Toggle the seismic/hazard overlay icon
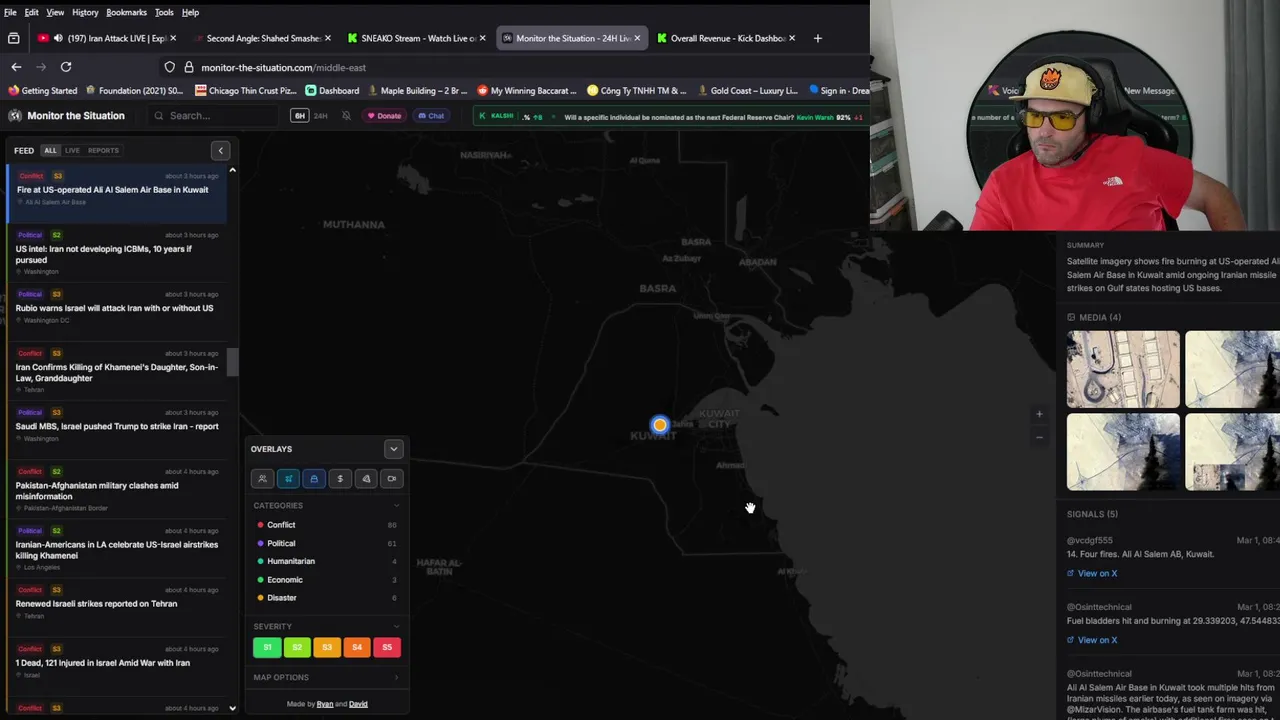The width and height of the screenshot is (1280, 720). point(366,479)
